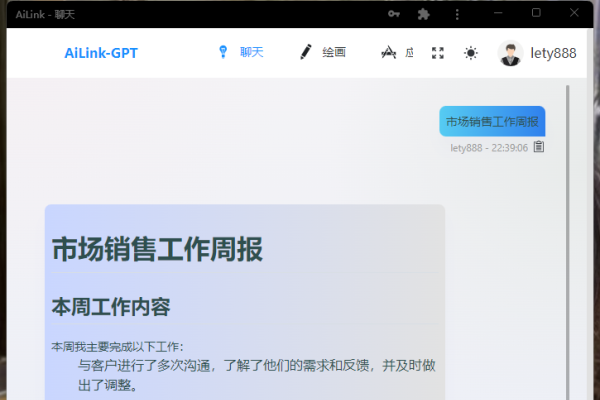Open the 应 apps menu item
Image resolution: width=600 pixels, height=400 pixels.
point(409,52)
